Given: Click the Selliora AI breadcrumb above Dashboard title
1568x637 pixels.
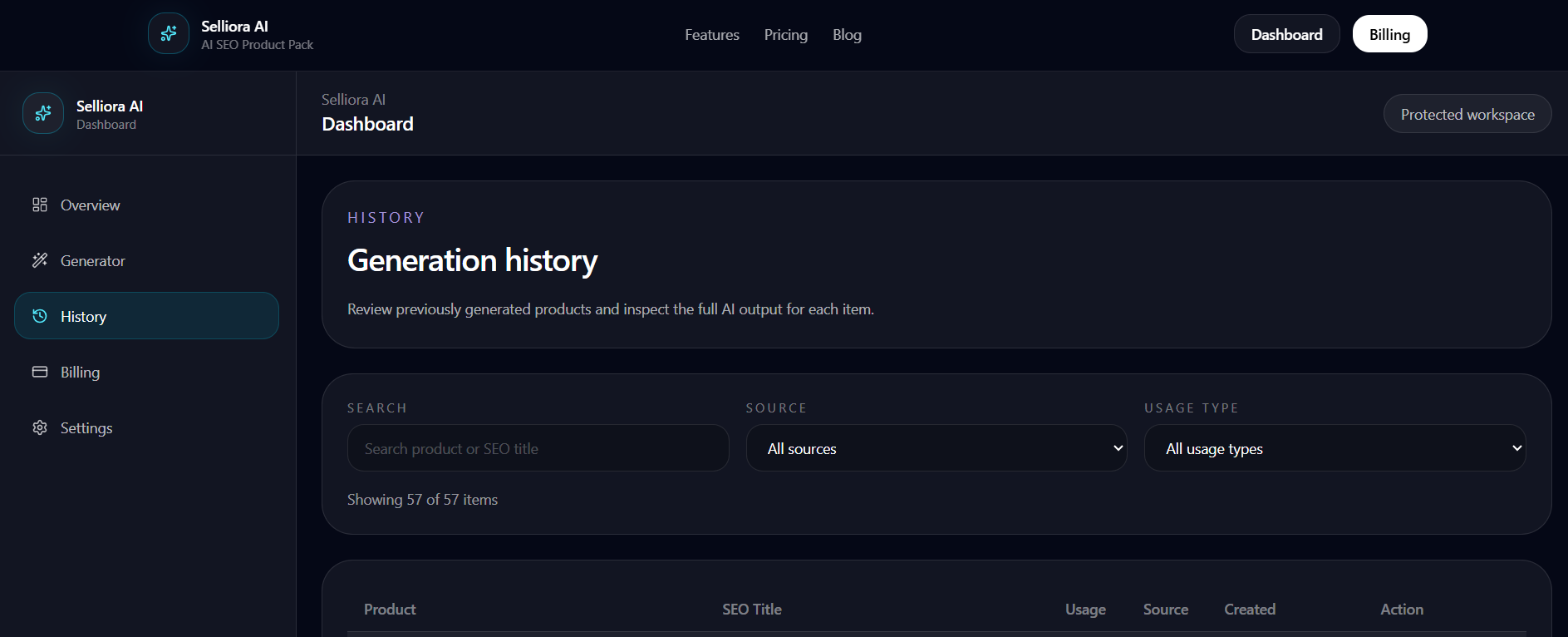Looking at the screenshot, I should 353,100.
